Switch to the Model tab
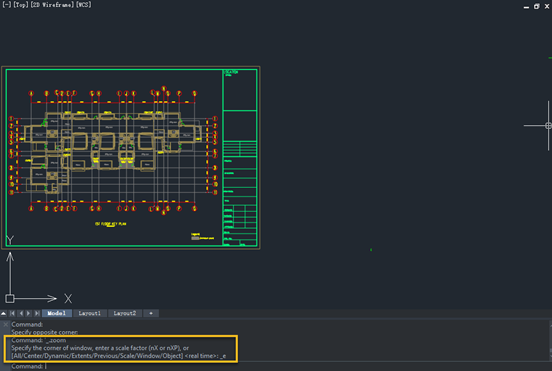Viewport: 552px width, 371px height. 57,313
